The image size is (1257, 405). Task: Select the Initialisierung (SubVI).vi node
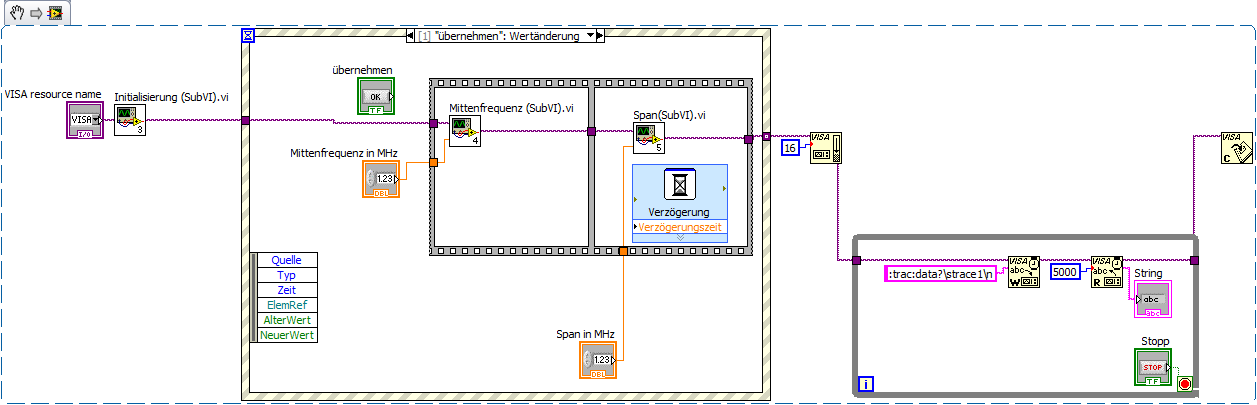[x=130, y=120]
